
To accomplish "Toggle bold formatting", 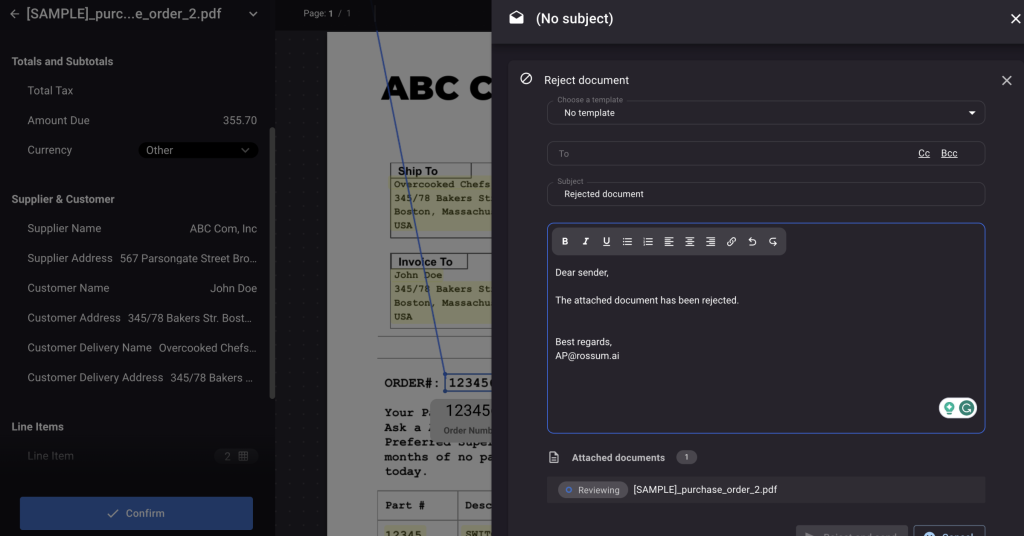I will (565, 242).
